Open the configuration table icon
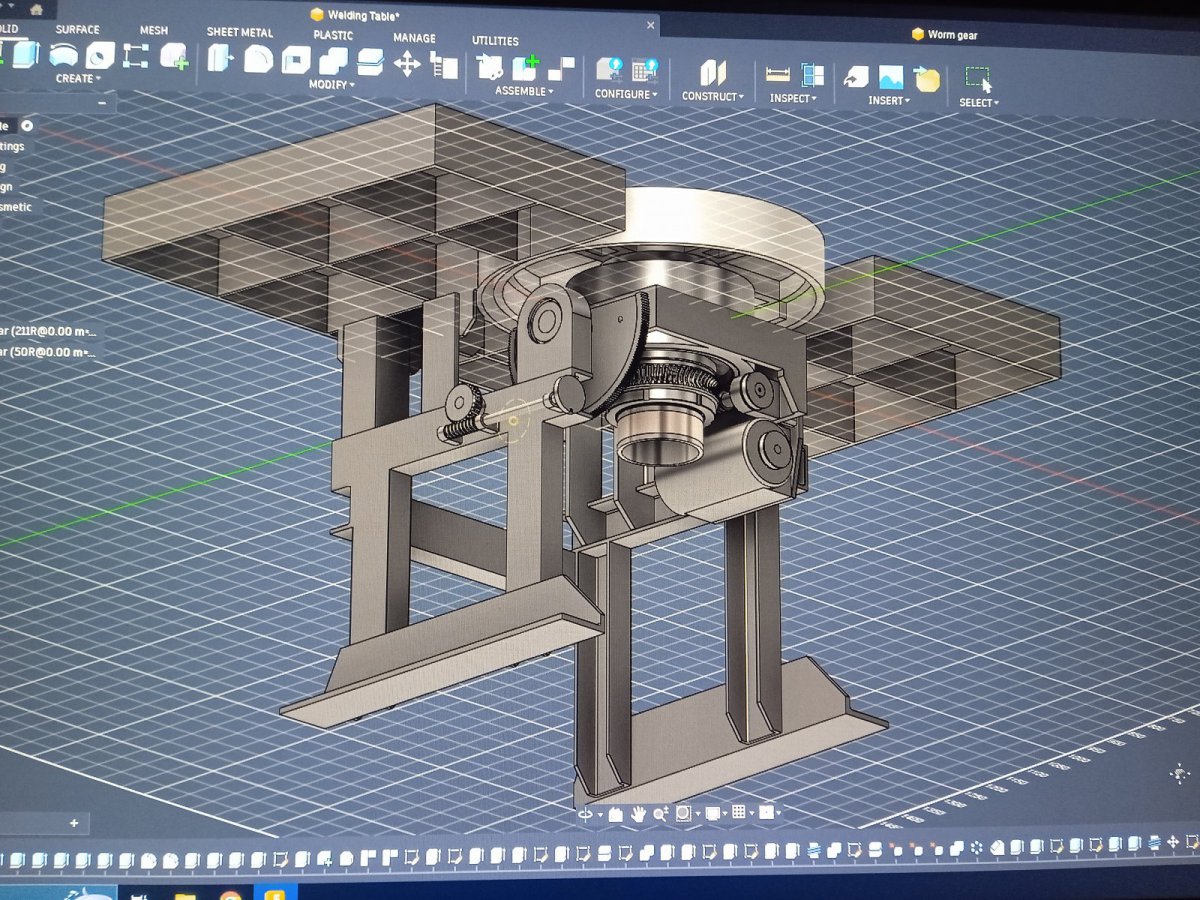Viewport: 1200px width, 900px height. point(644,71)
